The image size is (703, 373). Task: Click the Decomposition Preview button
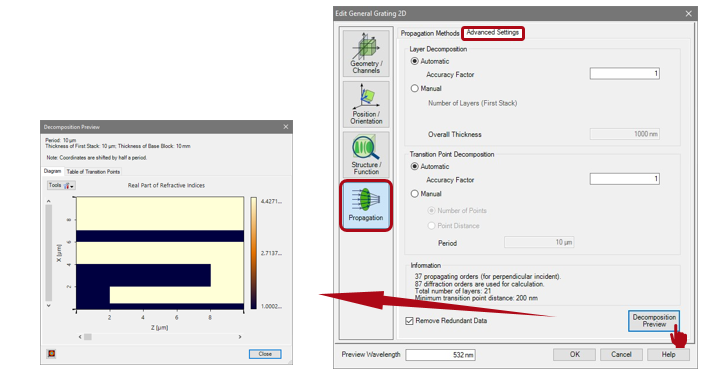[654, 321]
